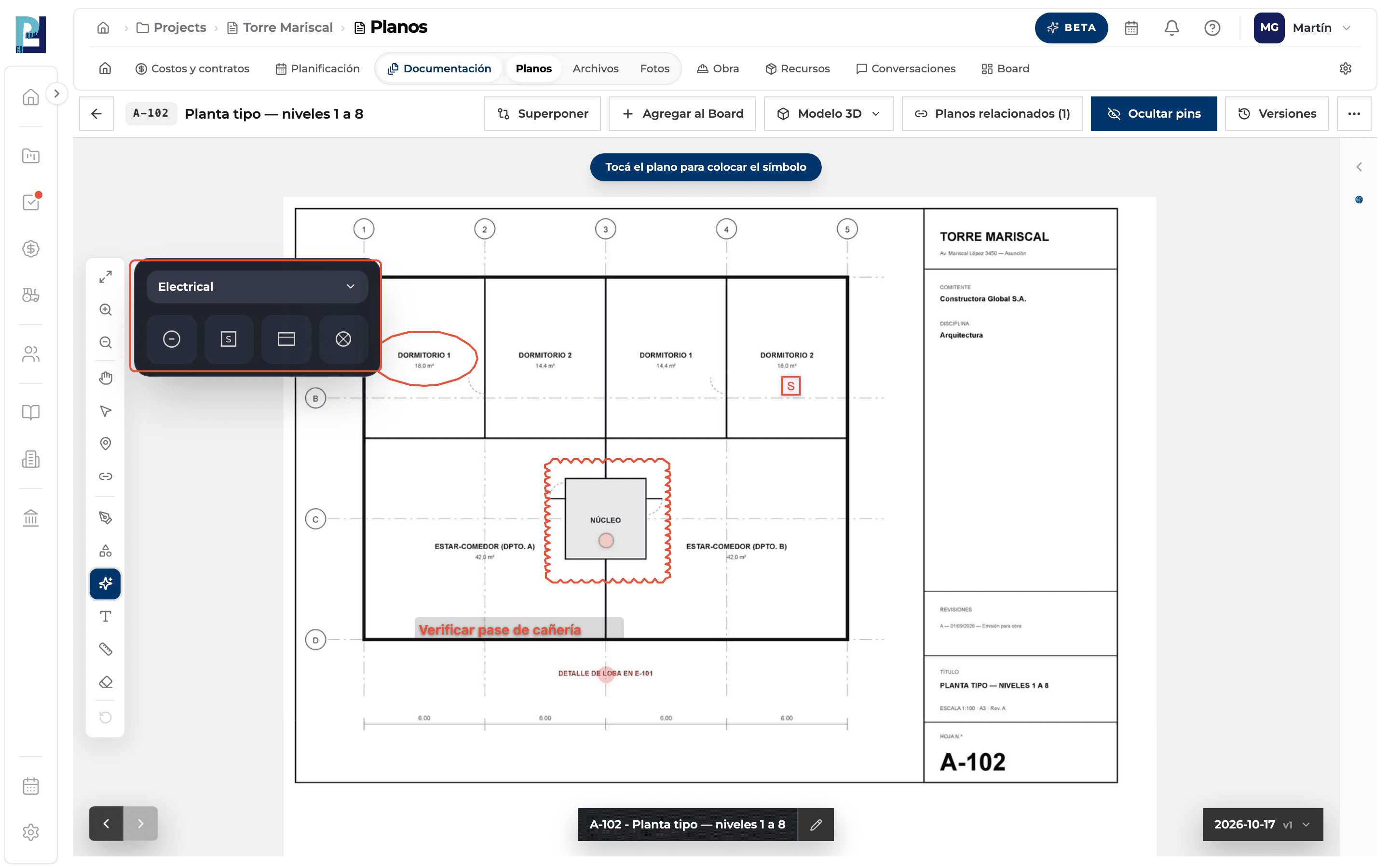Select the eraser tool

pos(106,682)
